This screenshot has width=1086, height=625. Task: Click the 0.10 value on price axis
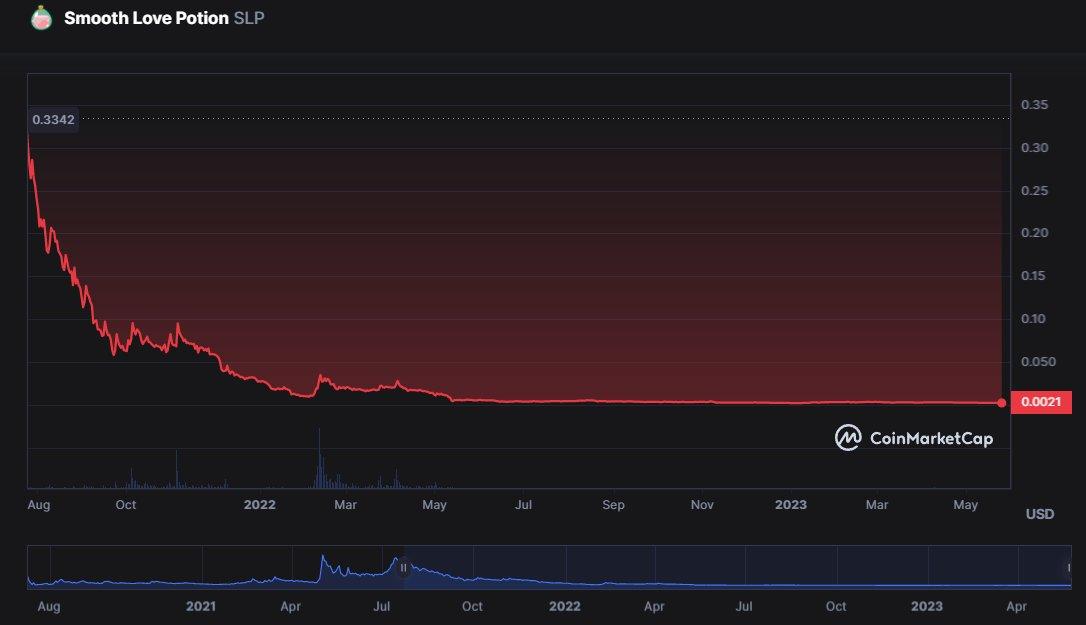coord(1034,319)
